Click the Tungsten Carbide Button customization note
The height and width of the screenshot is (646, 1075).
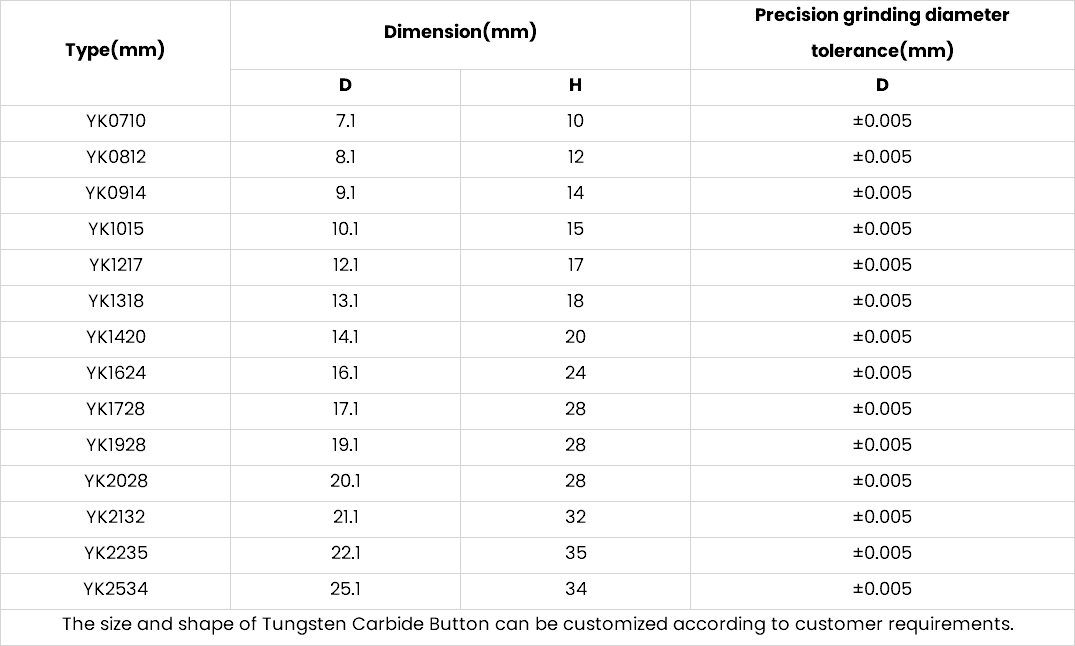(538, 625)
